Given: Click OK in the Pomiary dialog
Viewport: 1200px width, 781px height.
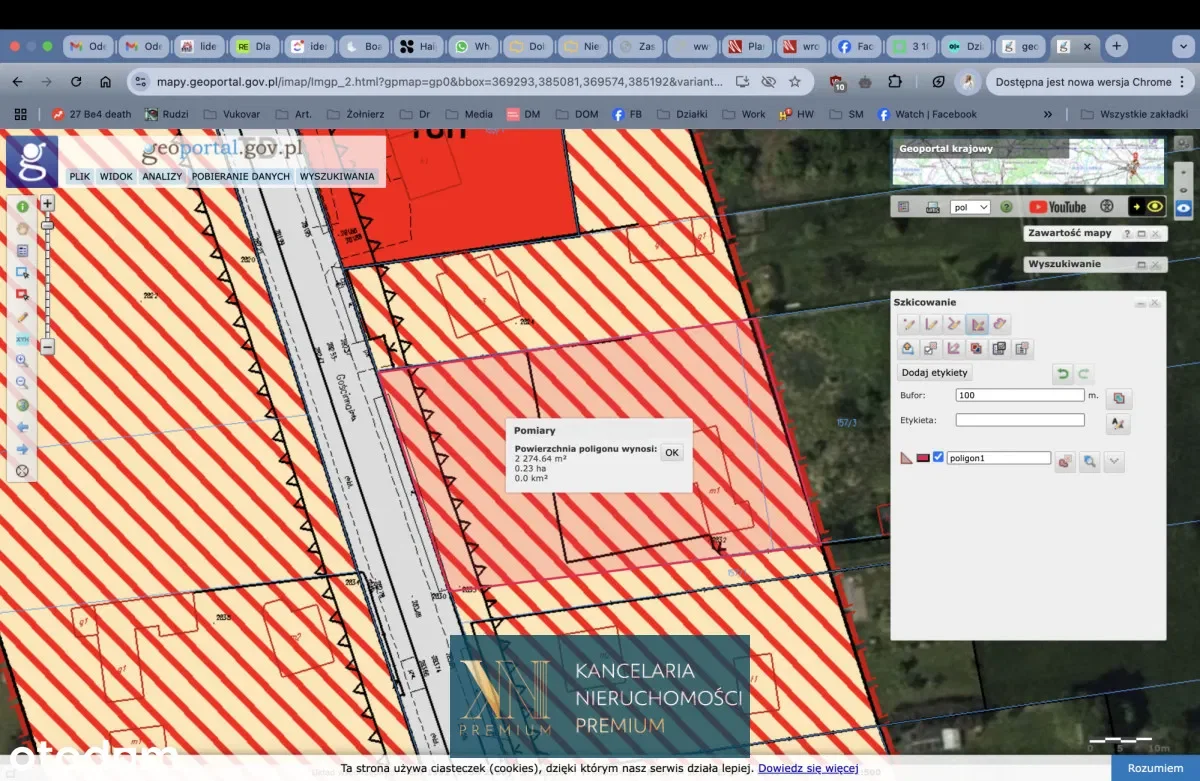Looking at the screenshot, I should 672,452.
